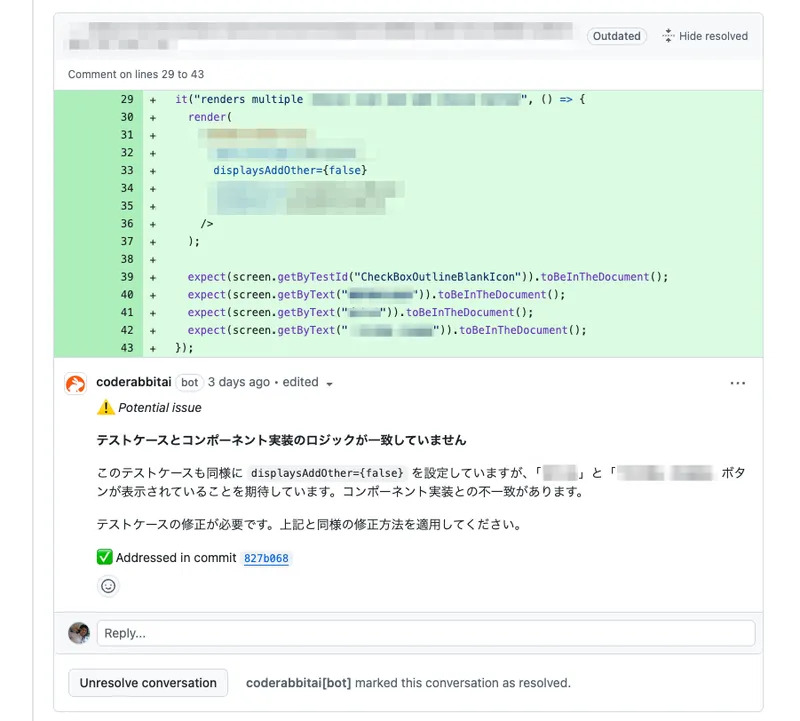Click the coderabbitai rabbit avatar
Image resolution: width=800 pixels, height=721 pixels.
[x=75, y=383]
